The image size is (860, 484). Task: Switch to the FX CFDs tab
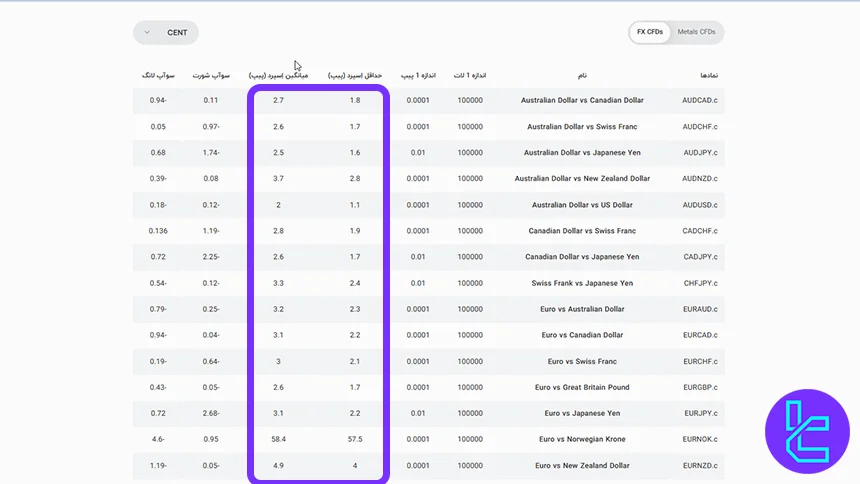649,32
